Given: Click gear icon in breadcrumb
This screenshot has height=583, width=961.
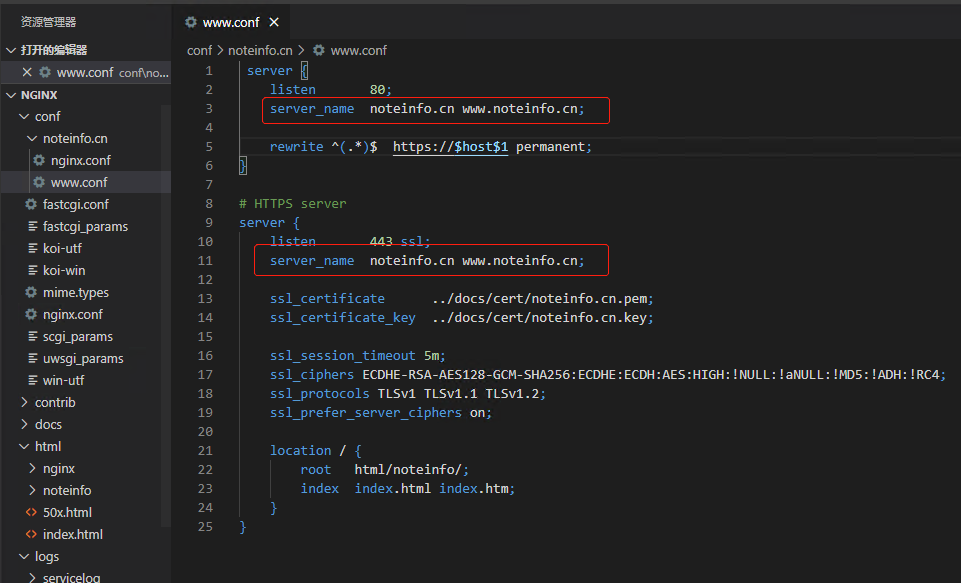Looking at the screenshot, I should coord(319,50).
